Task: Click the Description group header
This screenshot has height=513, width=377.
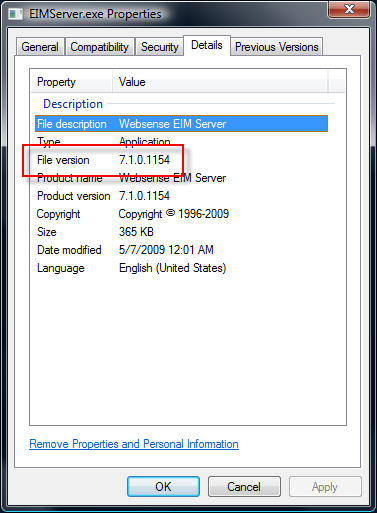Action: pos(73,104)
